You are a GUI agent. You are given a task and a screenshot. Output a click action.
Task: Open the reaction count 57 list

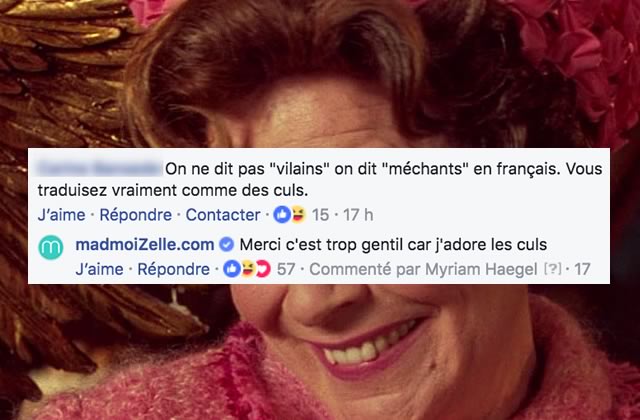pos(286,269)
